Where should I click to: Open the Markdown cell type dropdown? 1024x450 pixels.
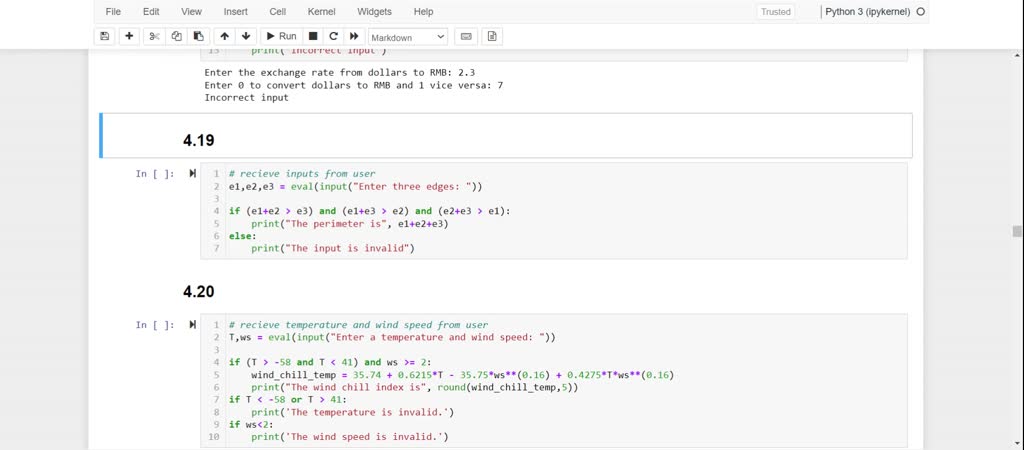pos(408,37)
